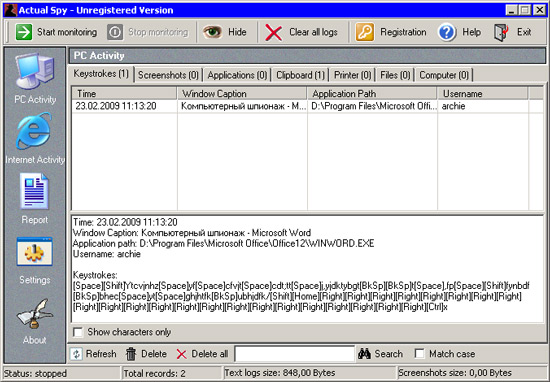This screenshot has height=382, width=550.
Task: Open About quill icon in sidebar
Action: pos(34,313)
